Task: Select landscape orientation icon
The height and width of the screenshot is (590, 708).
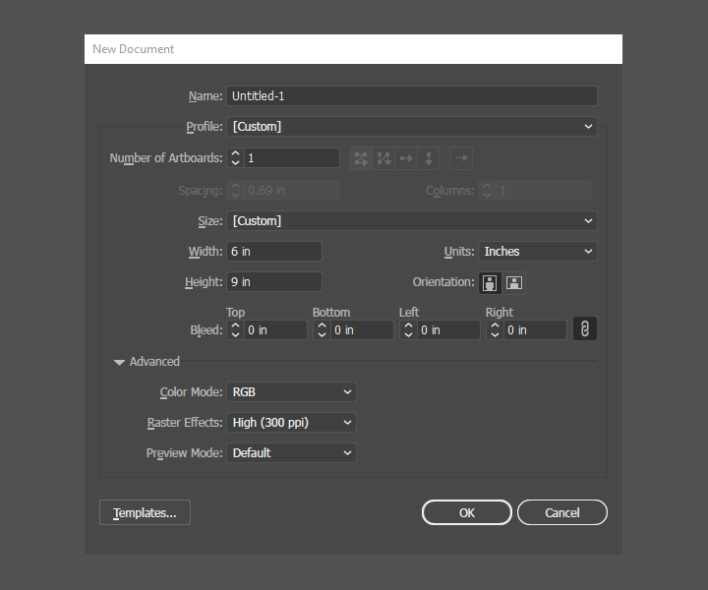Action: (513, 283)
